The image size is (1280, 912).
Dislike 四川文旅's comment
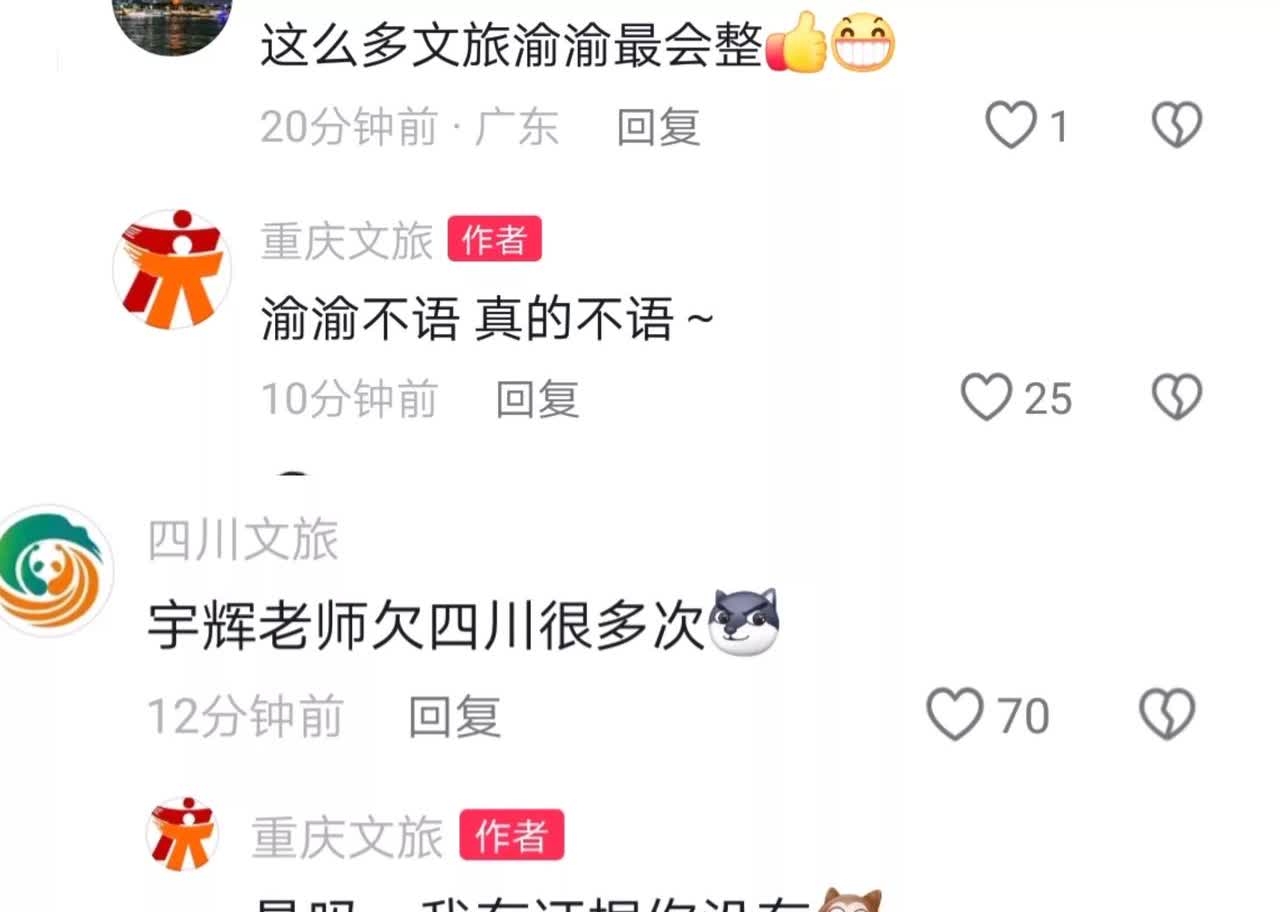click(x=1167, y=715)
